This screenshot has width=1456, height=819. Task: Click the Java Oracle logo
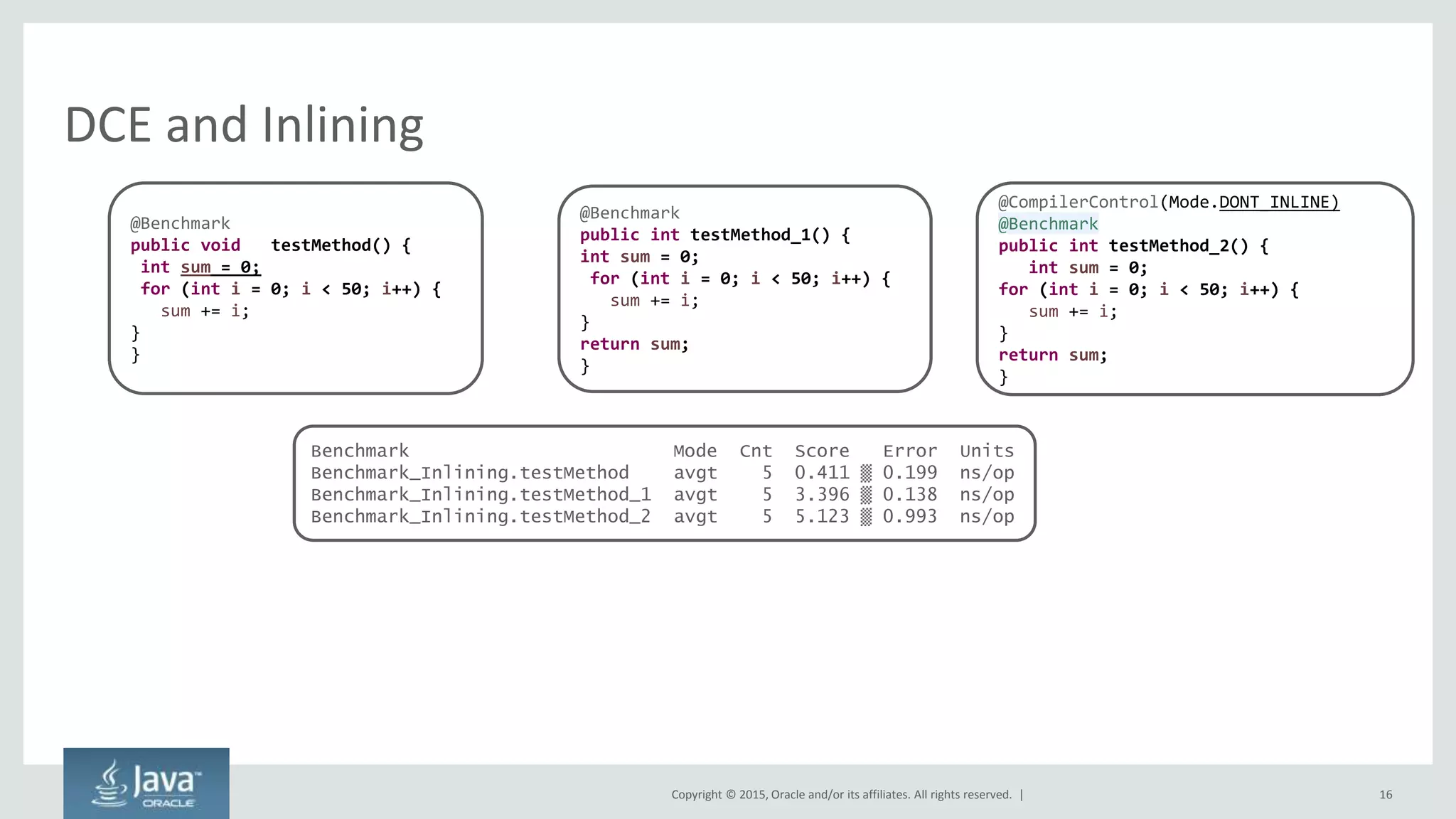pos(146,783)
